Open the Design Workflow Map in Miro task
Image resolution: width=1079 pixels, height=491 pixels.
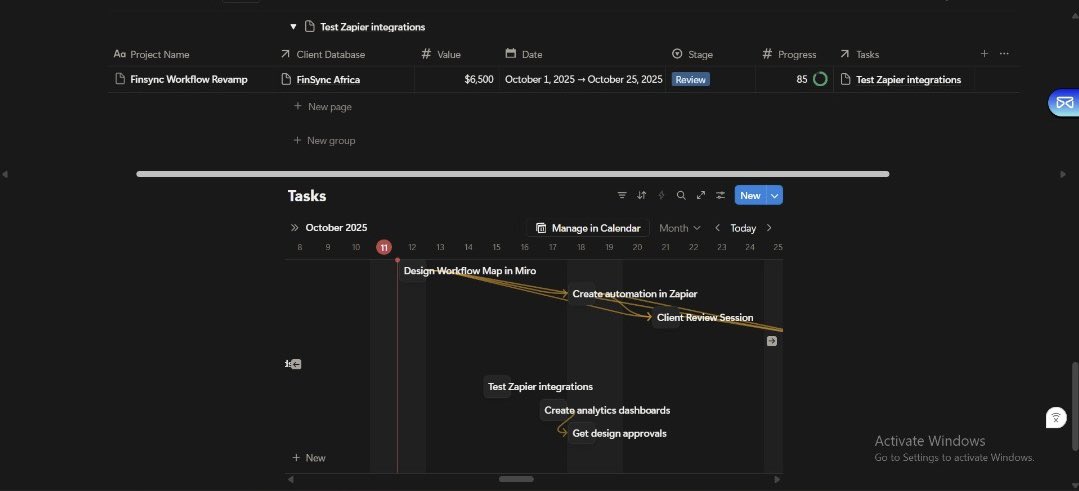click(x=470, y=271)
